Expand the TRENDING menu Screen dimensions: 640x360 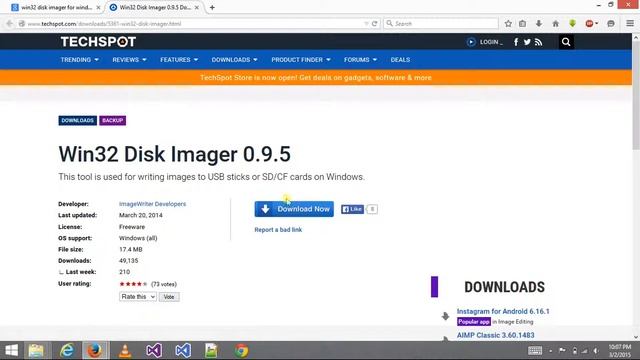pyautogui.click(x=79, y=60)
